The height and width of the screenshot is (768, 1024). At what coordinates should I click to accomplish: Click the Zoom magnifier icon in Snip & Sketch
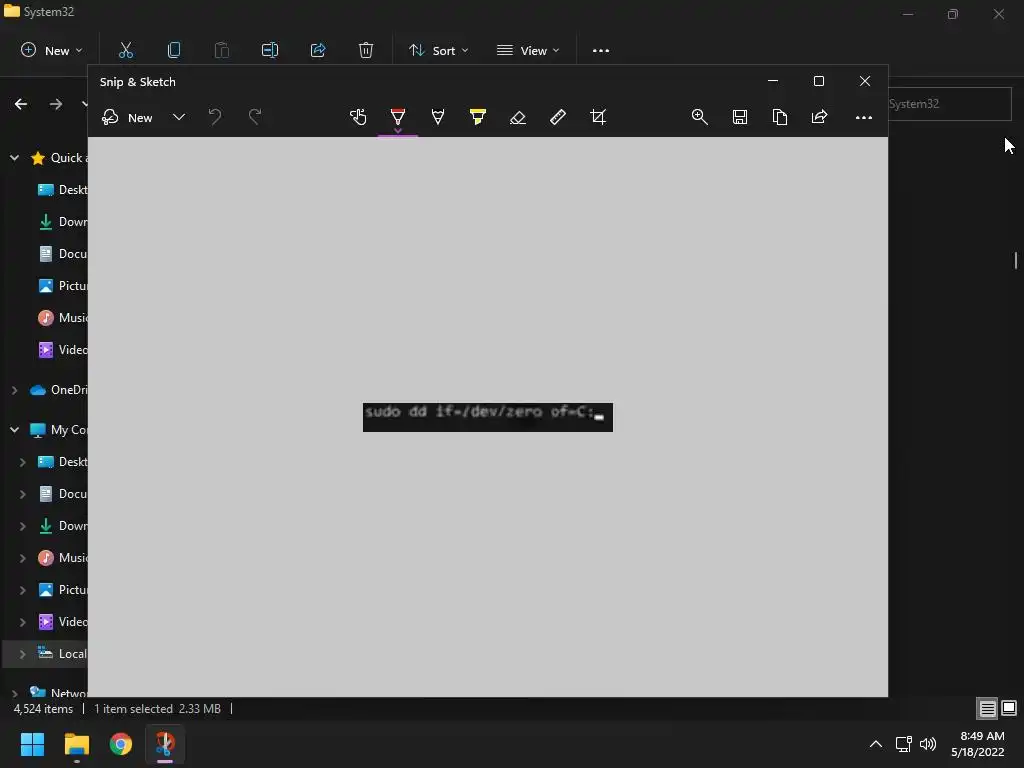[x=699, y=117]
